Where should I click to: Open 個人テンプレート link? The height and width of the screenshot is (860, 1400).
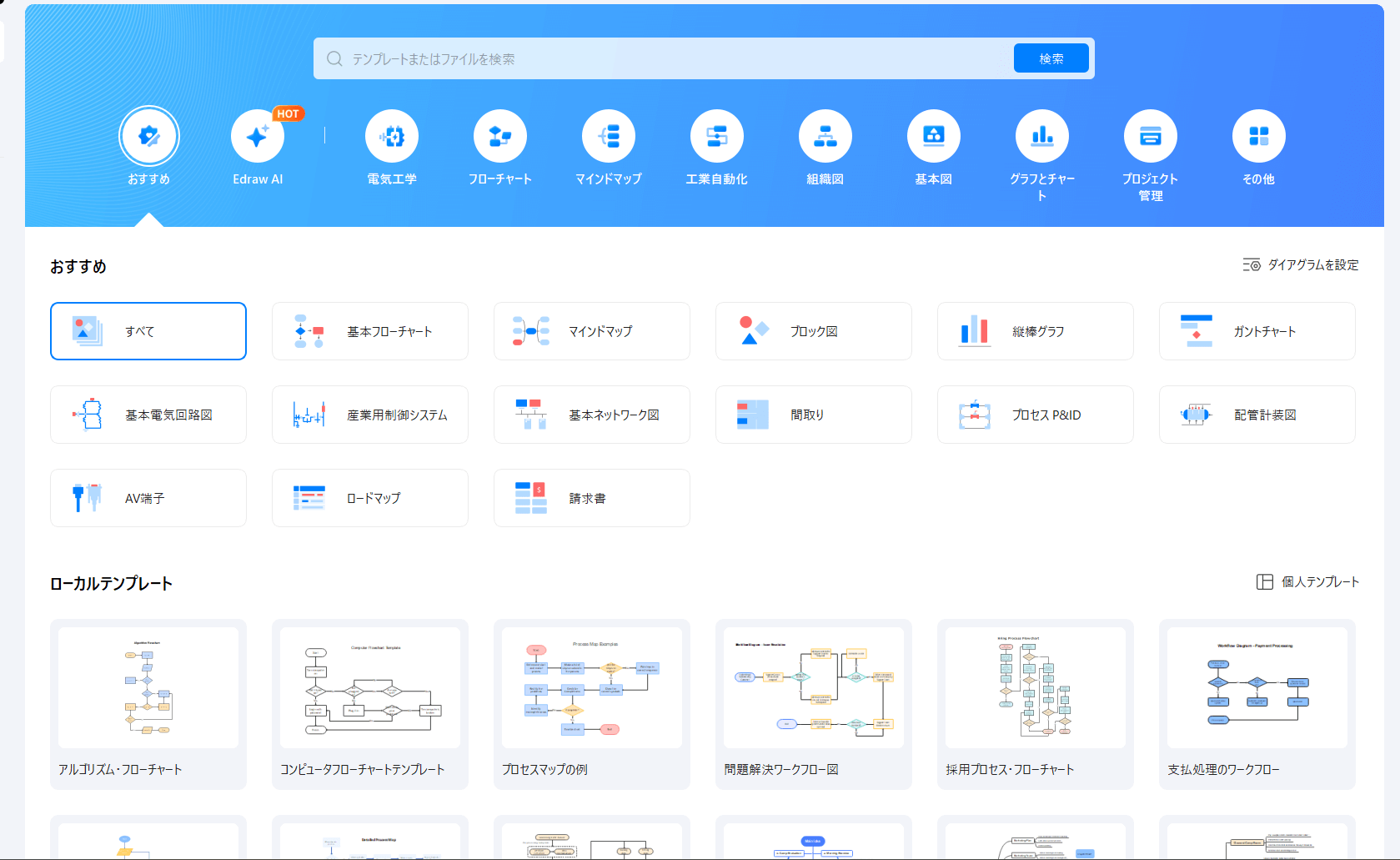[1321, 581]
